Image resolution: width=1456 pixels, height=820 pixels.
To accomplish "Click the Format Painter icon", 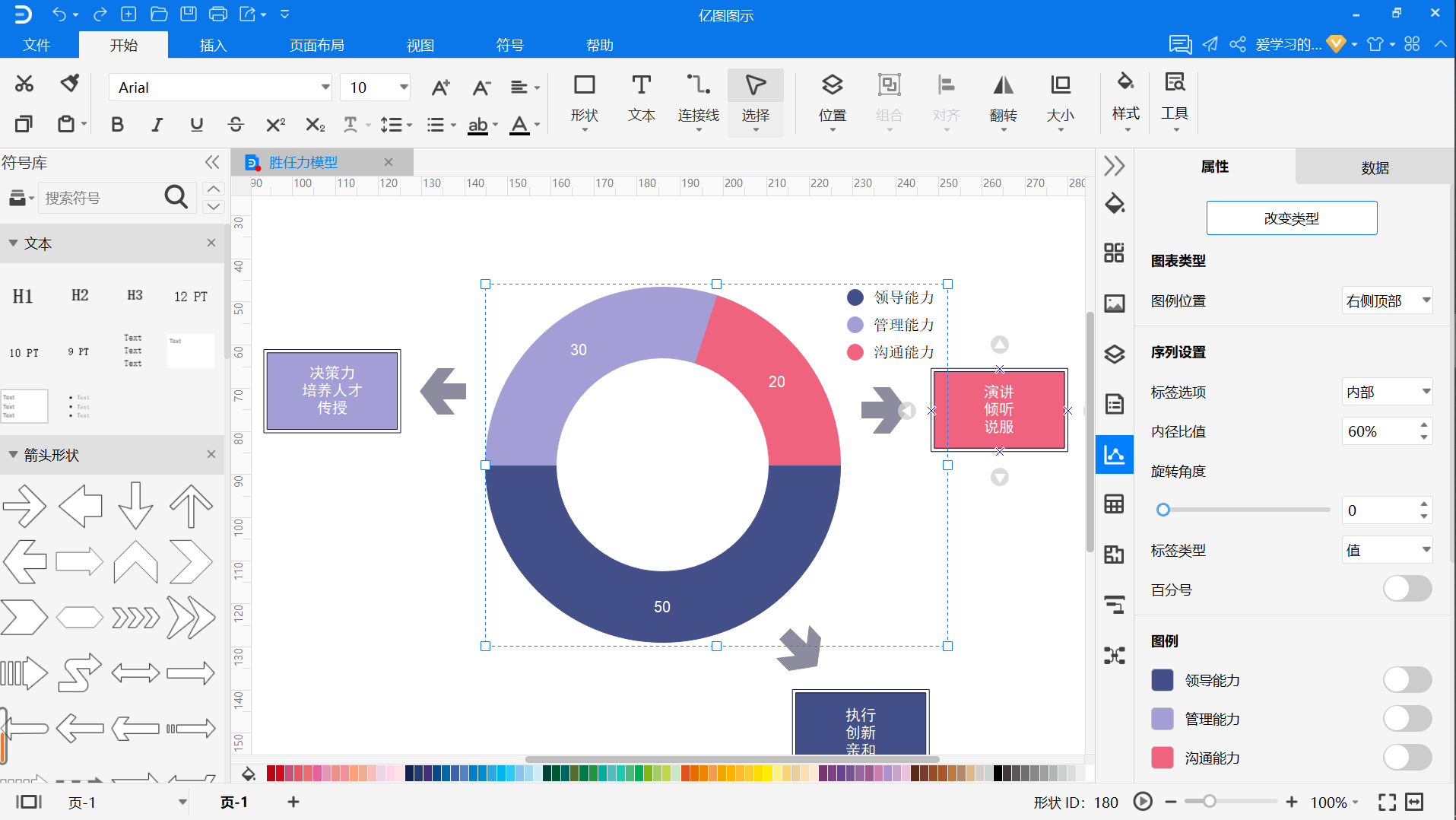I will [x=70, y=84].
